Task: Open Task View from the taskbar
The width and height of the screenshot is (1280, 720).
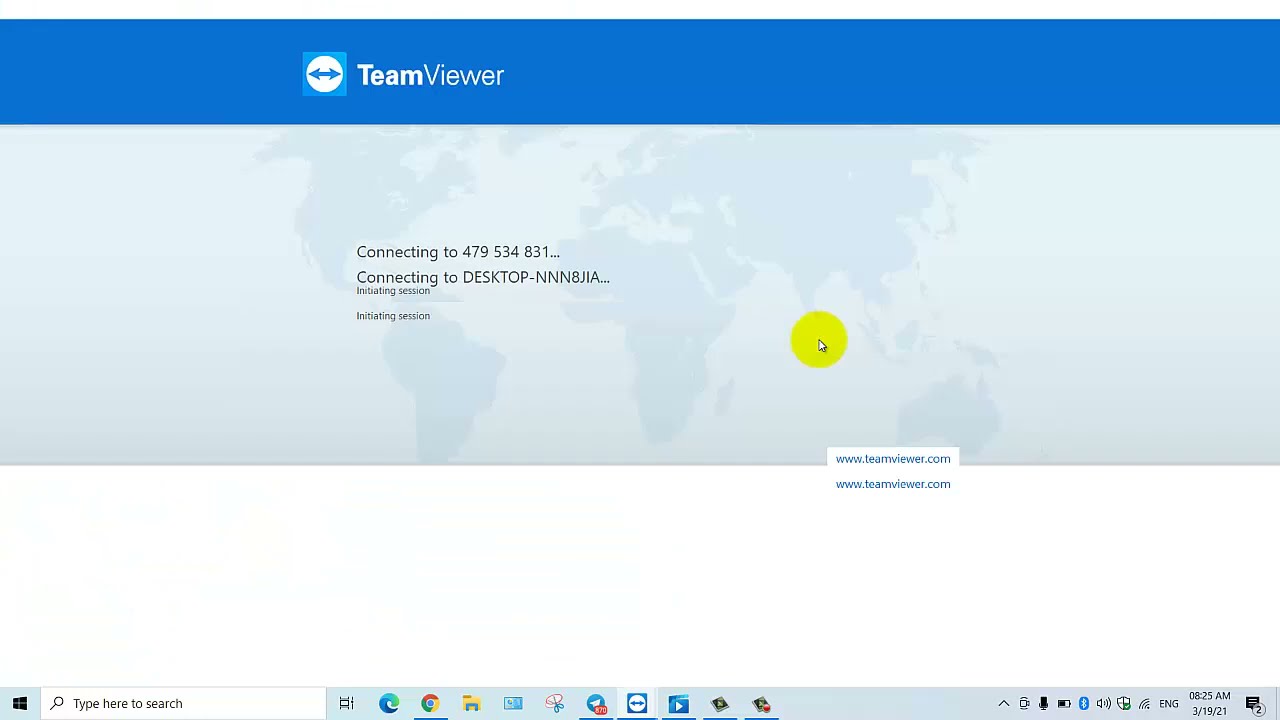Action: 347,704
